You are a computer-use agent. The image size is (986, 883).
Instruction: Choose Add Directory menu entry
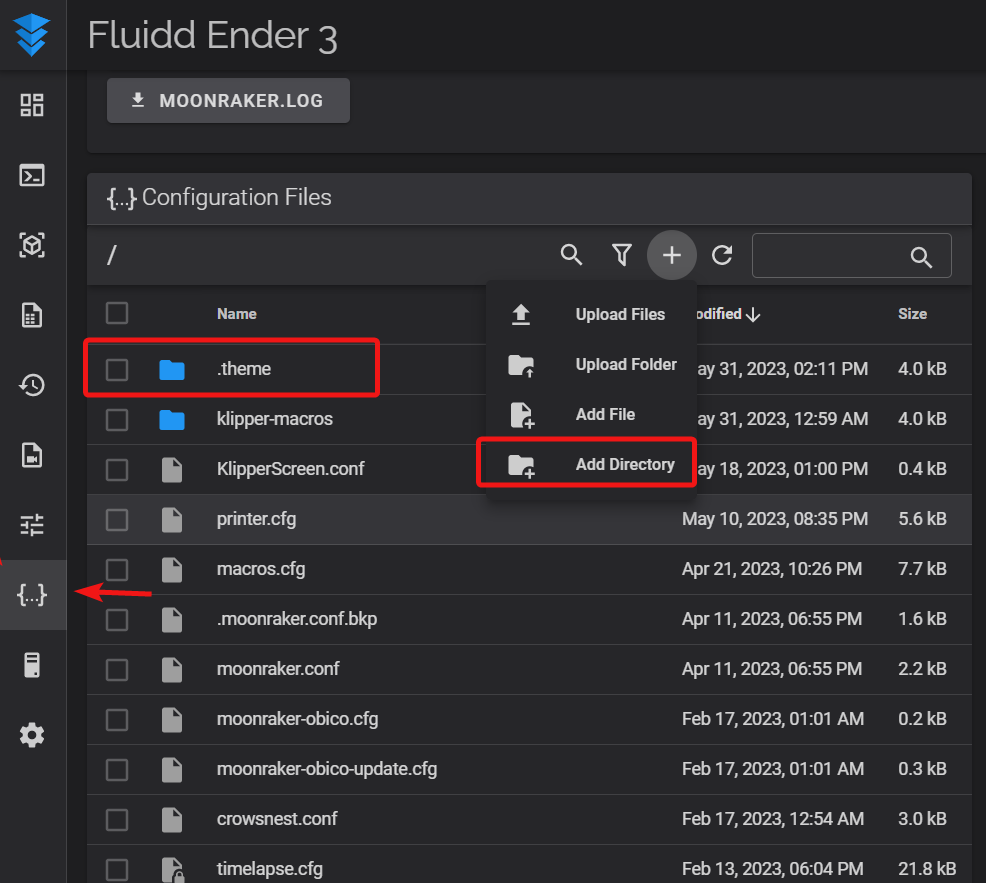(x=591, y=464)
